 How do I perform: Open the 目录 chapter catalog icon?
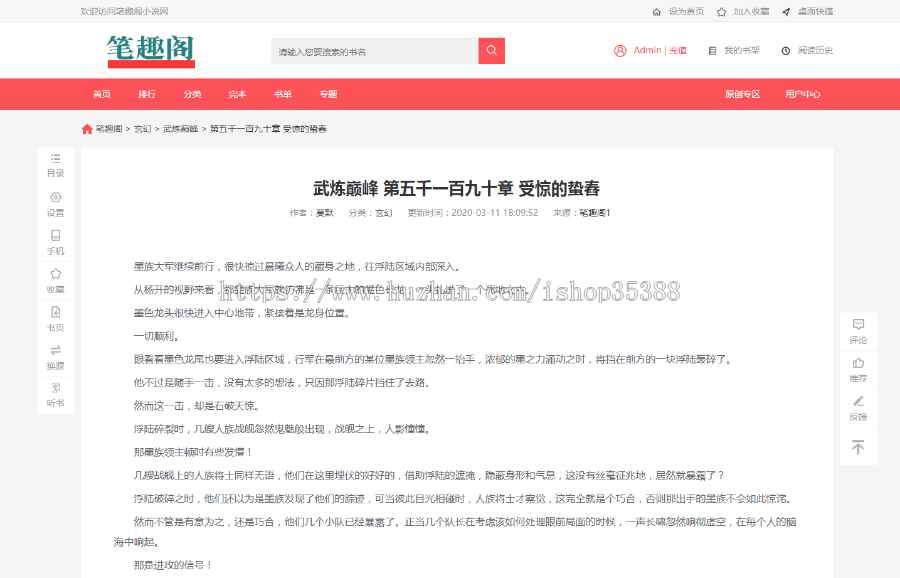click(55, 163)
